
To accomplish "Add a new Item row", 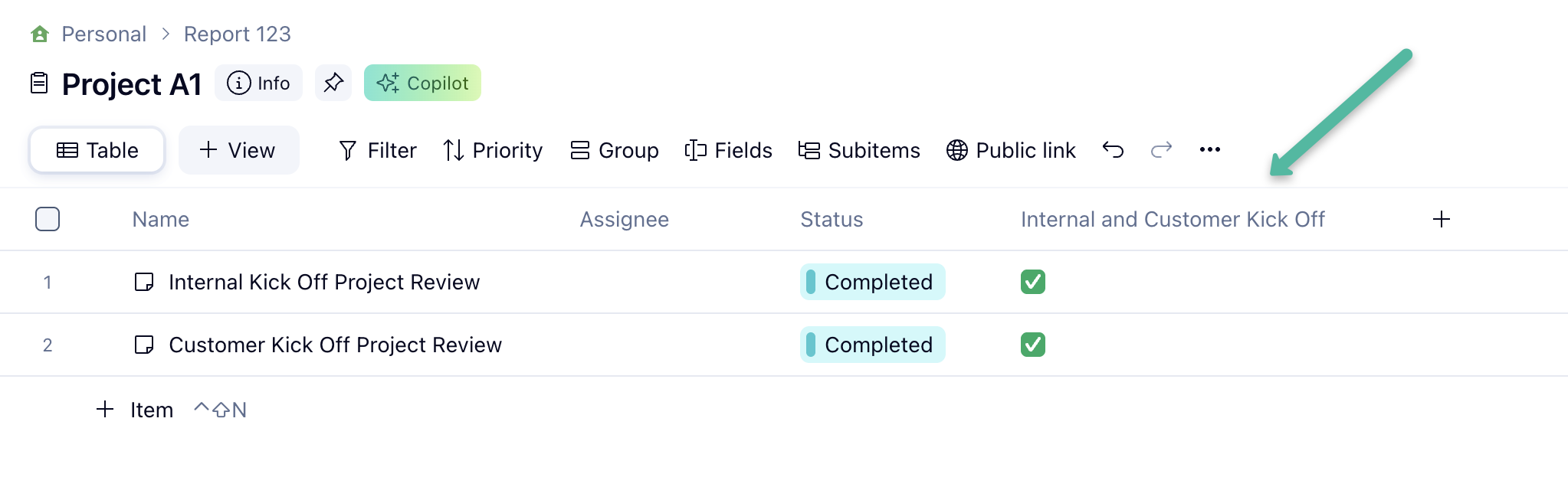I will click(136, 410).
